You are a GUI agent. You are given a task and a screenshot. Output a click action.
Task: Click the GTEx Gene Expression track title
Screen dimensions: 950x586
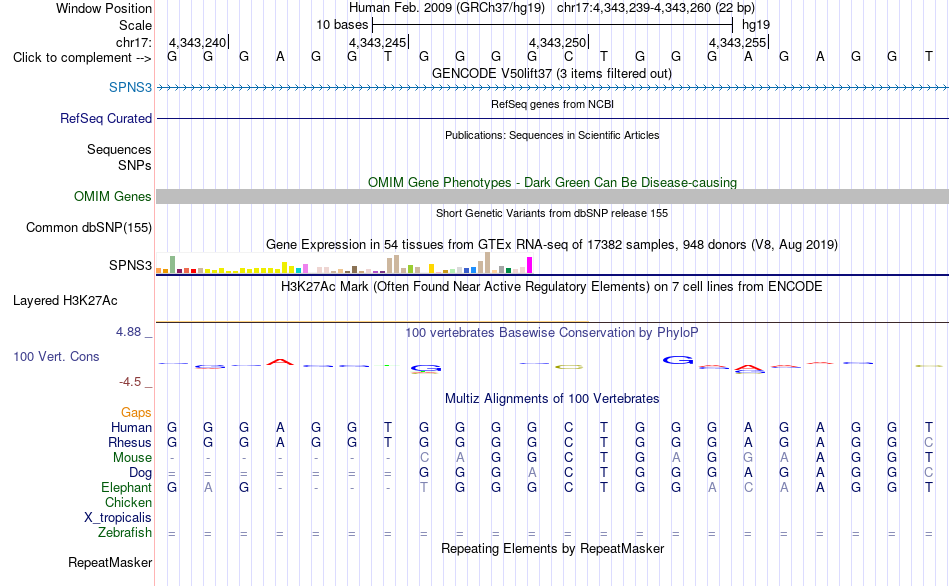coord(552,245)
